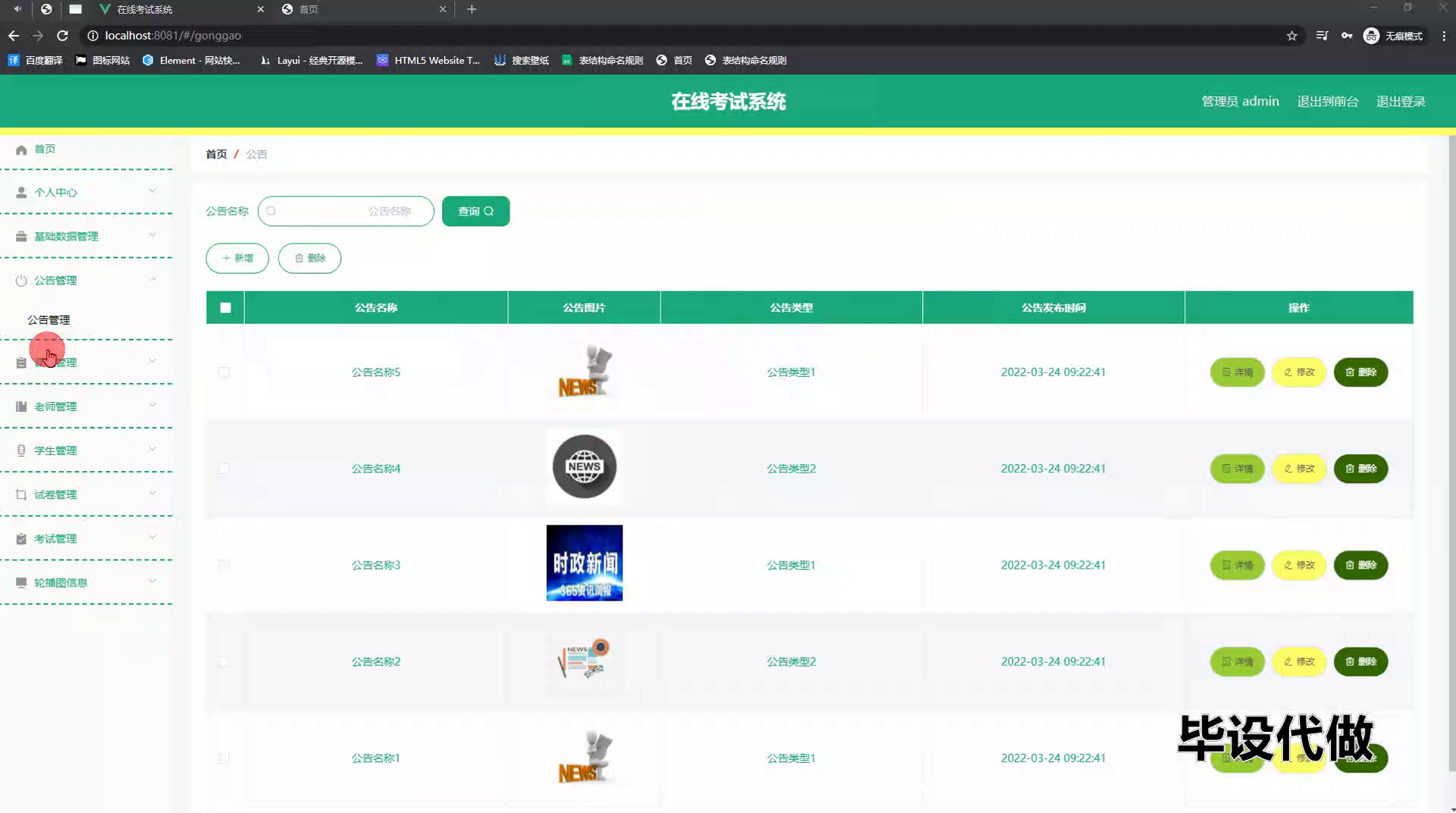
Task: Reload the page with the browser refresh icon
Action: click(62, 36)
